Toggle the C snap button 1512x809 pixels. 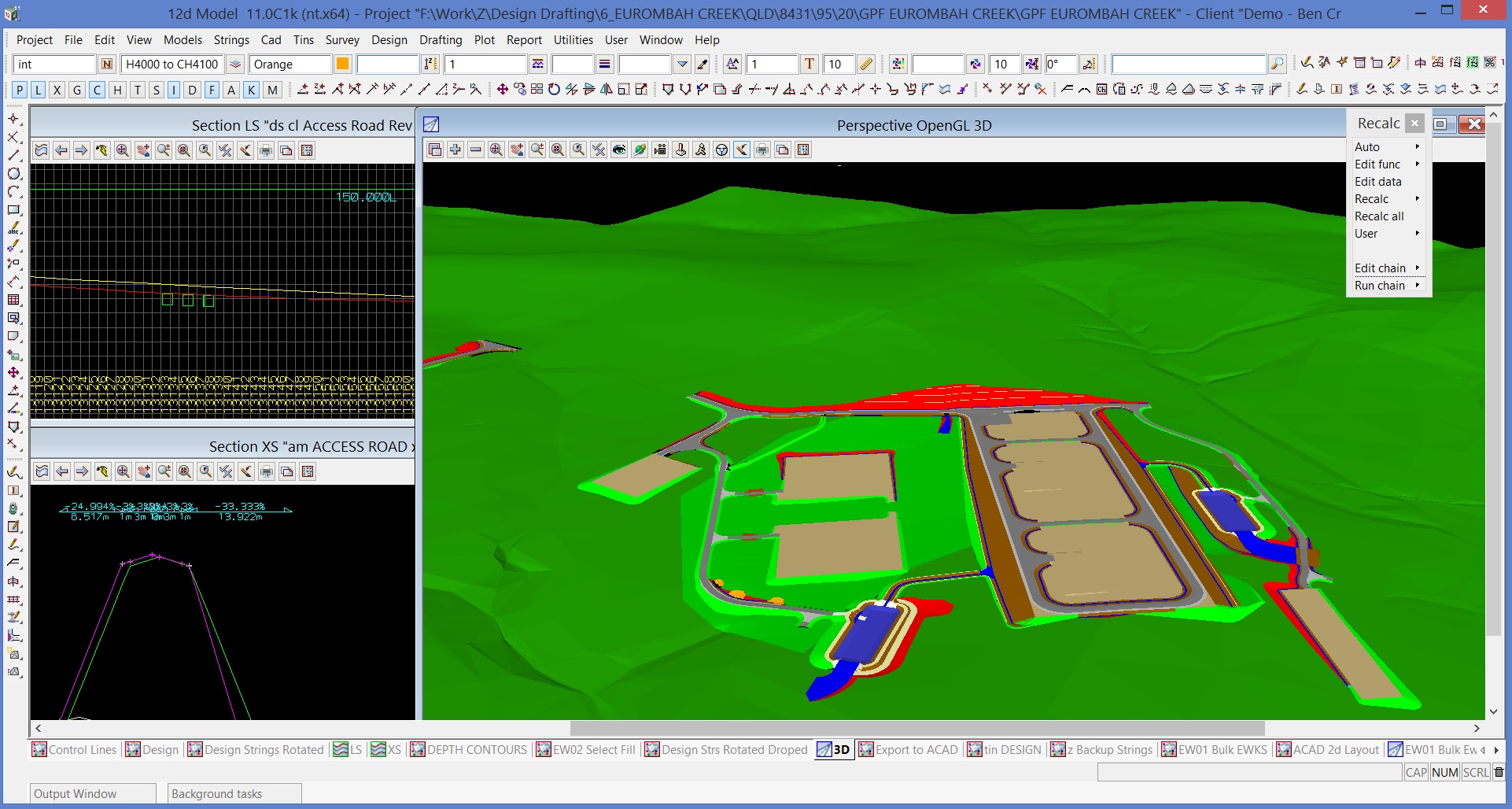coord(97,90)
